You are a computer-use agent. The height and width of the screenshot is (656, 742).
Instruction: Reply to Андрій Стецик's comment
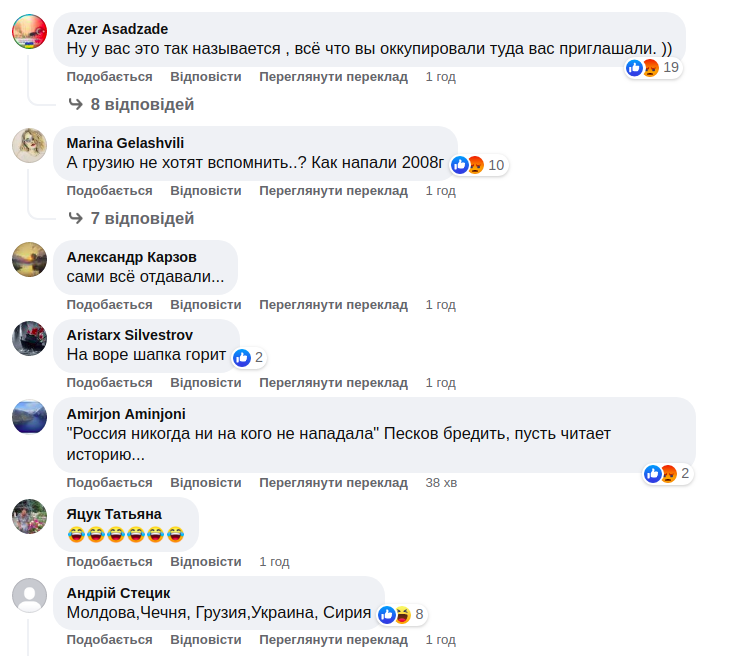(205, 640)
